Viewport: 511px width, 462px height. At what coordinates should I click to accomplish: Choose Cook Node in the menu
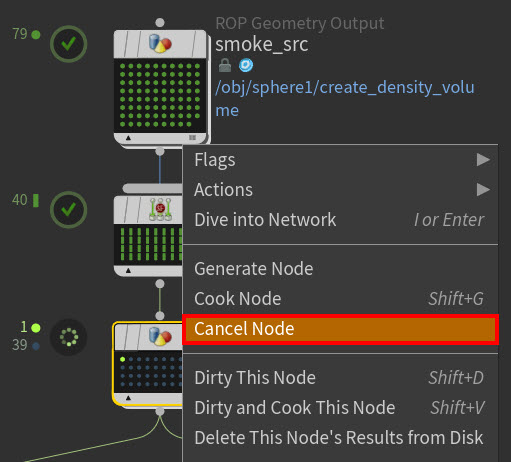coord(340,299)
